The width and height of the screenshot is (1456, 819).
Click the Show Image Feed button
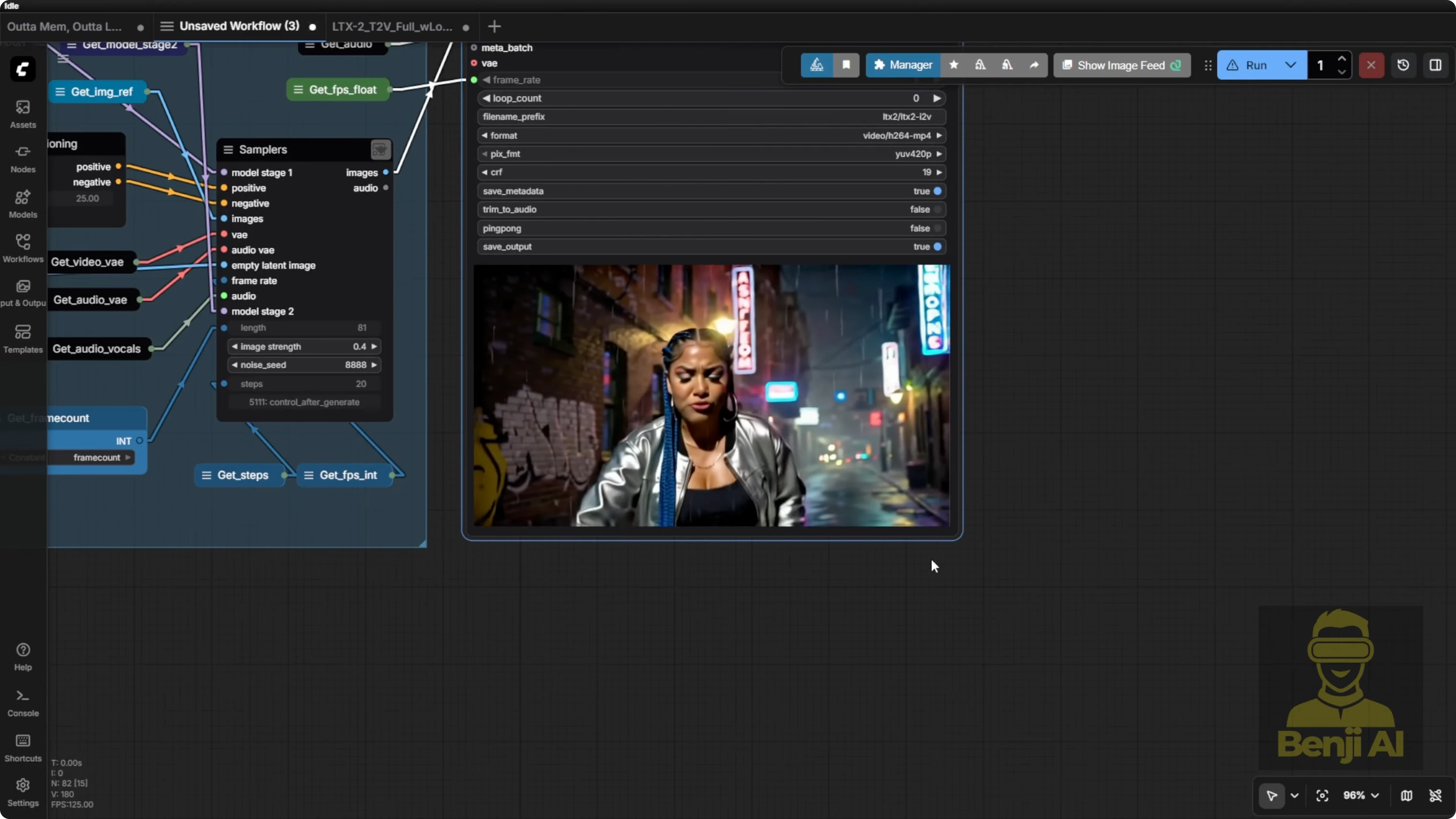pos(1121,65)
